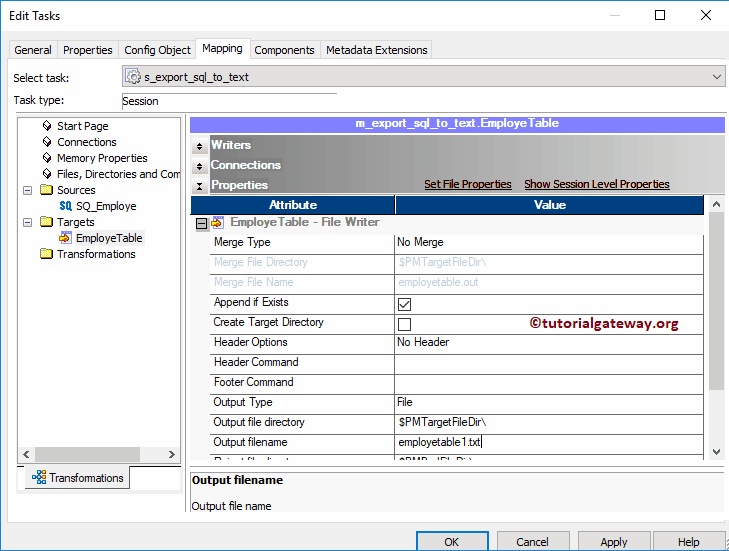Click the EmployeTable target icon in tree

pos(66,238)
